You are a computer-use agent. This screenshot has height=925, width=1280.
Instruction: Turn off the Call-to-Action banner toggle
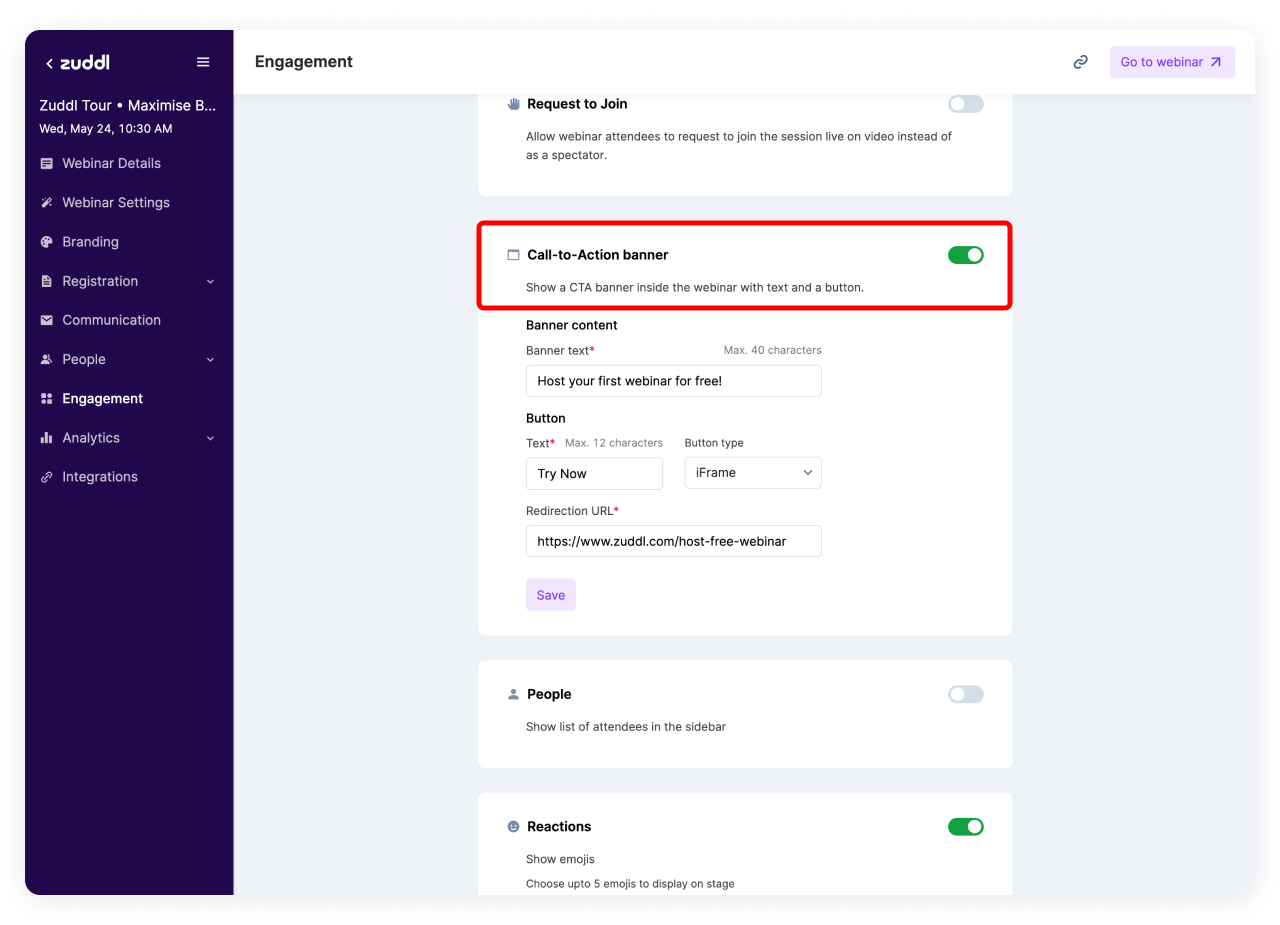(965, 255)
